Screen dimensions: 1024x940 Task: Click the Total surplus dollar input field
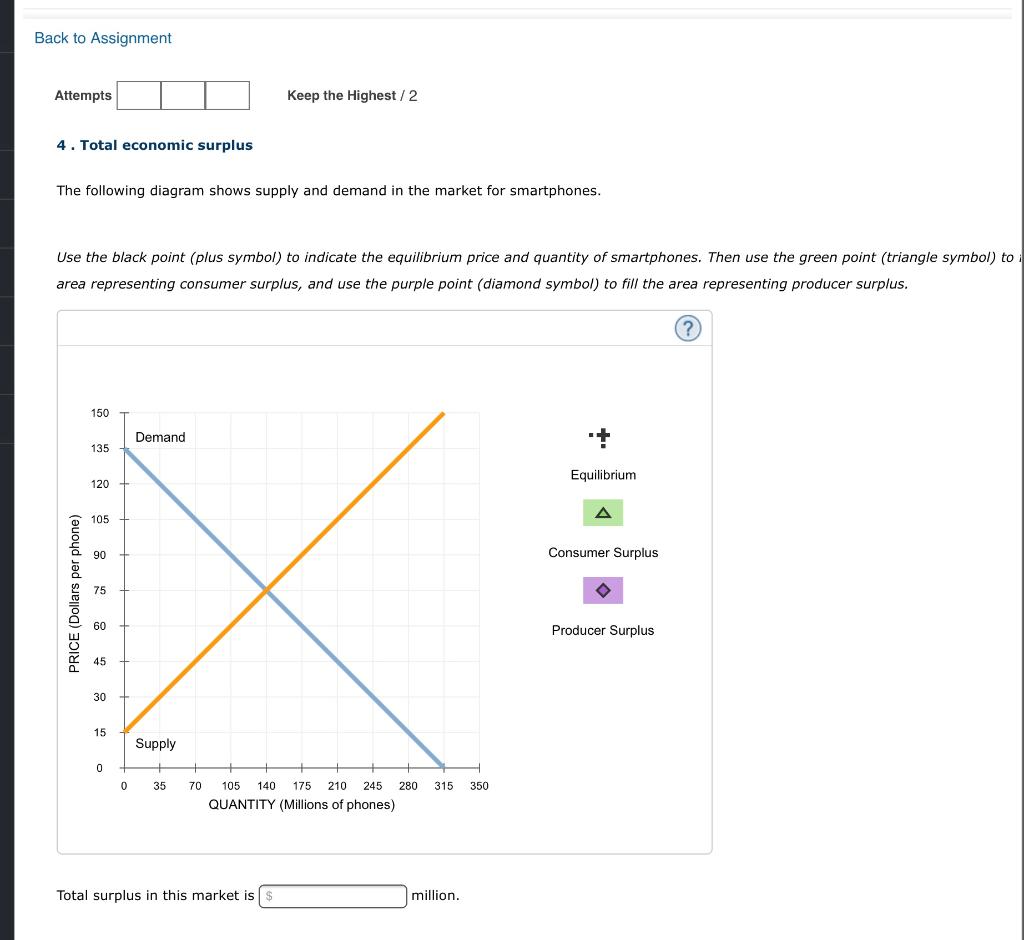[x=332, y=895]
